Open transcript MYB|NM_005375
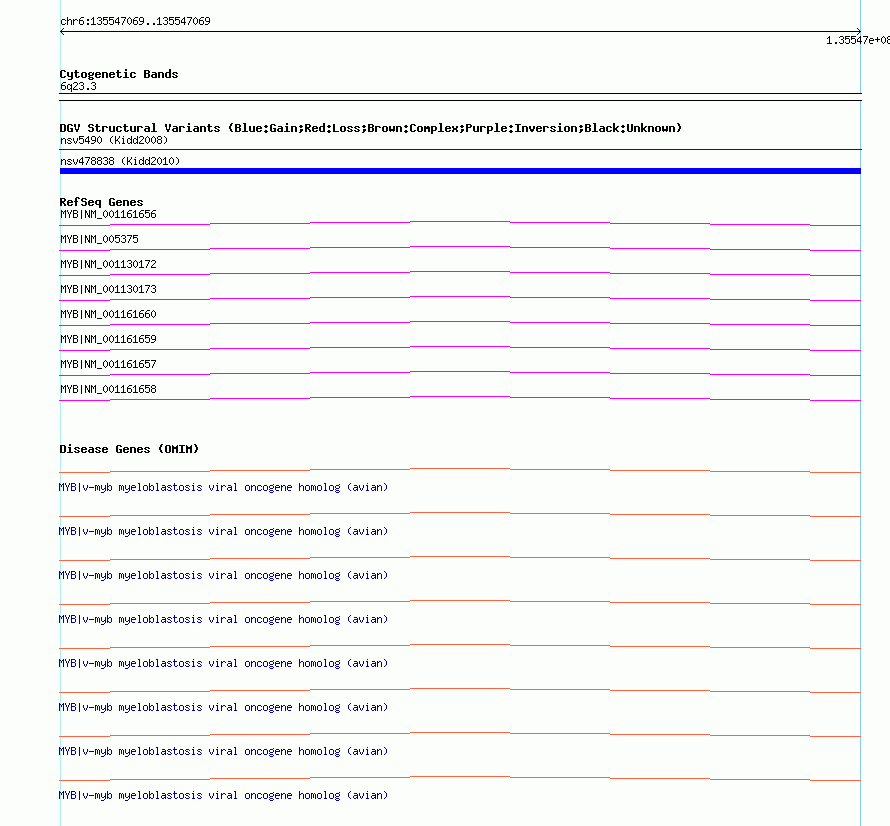 pos(99,240)
